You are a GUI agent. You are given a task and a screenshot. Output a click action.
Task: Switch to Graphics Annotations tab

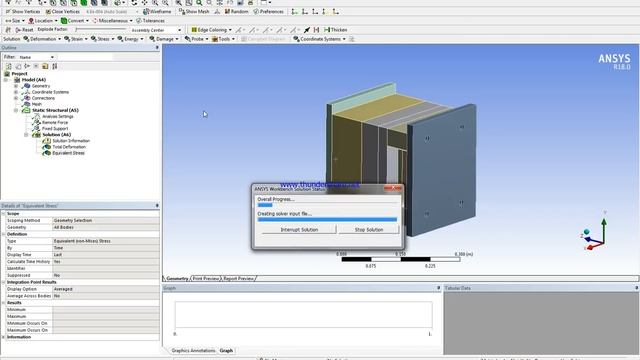pos(193,351)
